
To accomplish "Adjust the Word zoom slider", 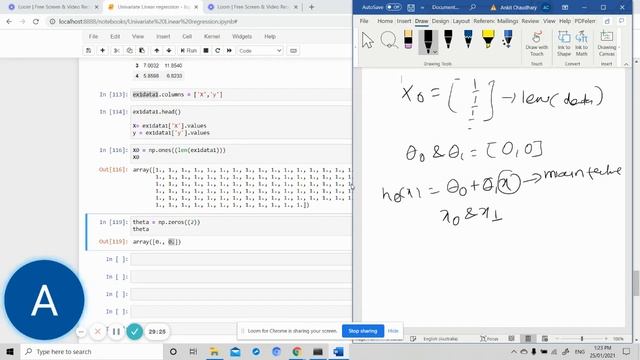I will tap(582, 339).
